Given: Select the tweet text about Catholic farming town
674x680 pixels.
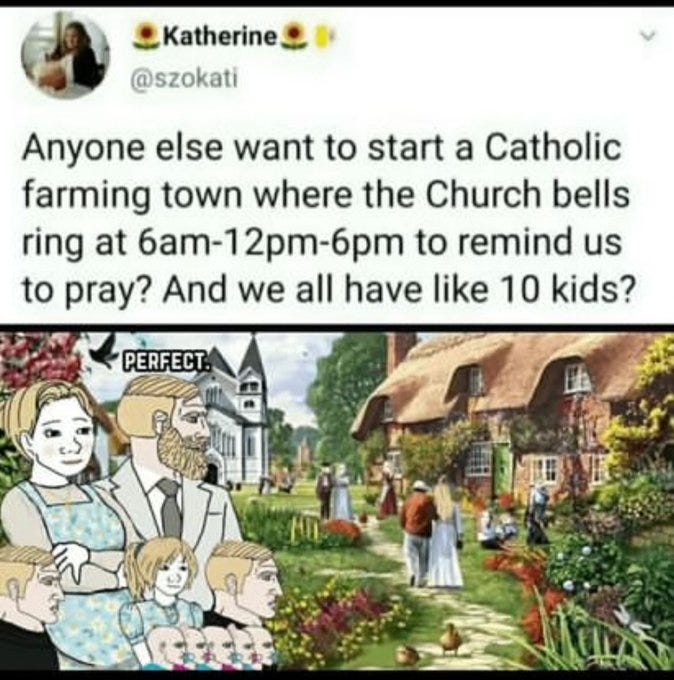Looking at the screenshot, I should coord(326,218).
